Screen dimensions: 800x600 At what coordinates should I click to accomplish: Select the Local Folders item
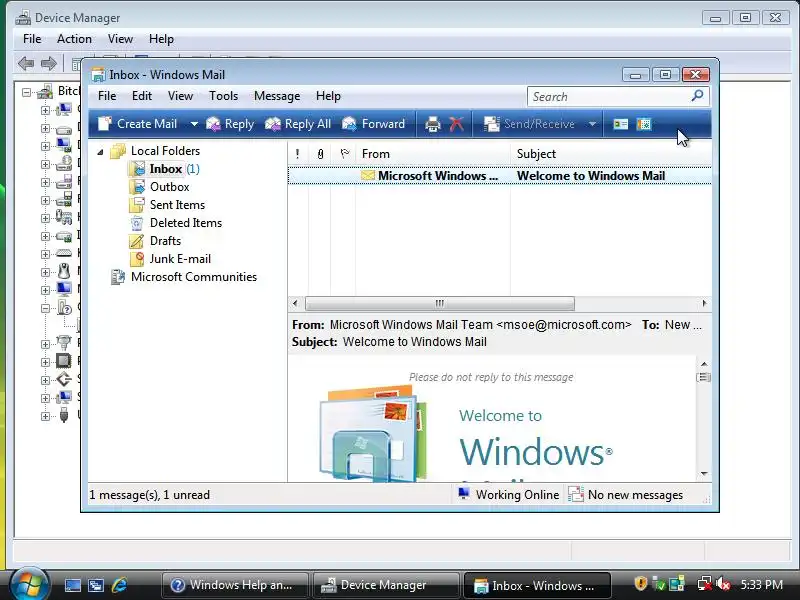click(165, 151)
